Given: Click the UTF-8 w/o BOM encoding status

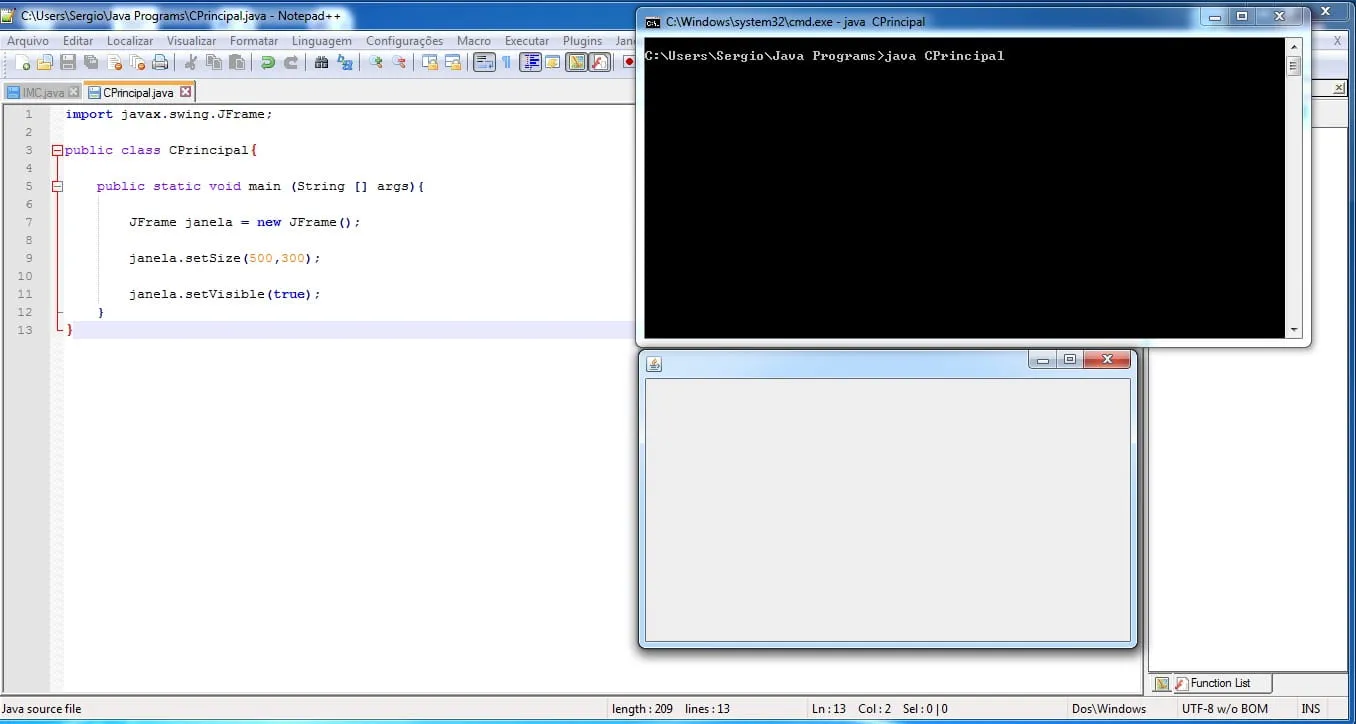Looking at the screenshot, I should tap(1225, 709).
